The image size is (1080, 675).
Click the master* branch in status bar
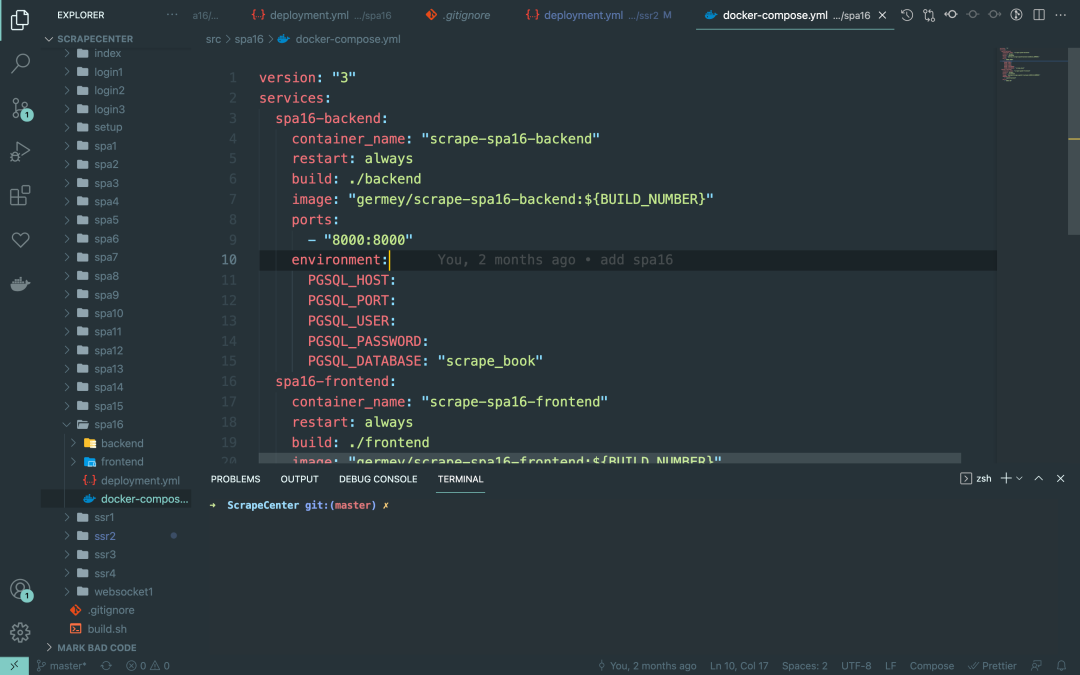(60, 664)
